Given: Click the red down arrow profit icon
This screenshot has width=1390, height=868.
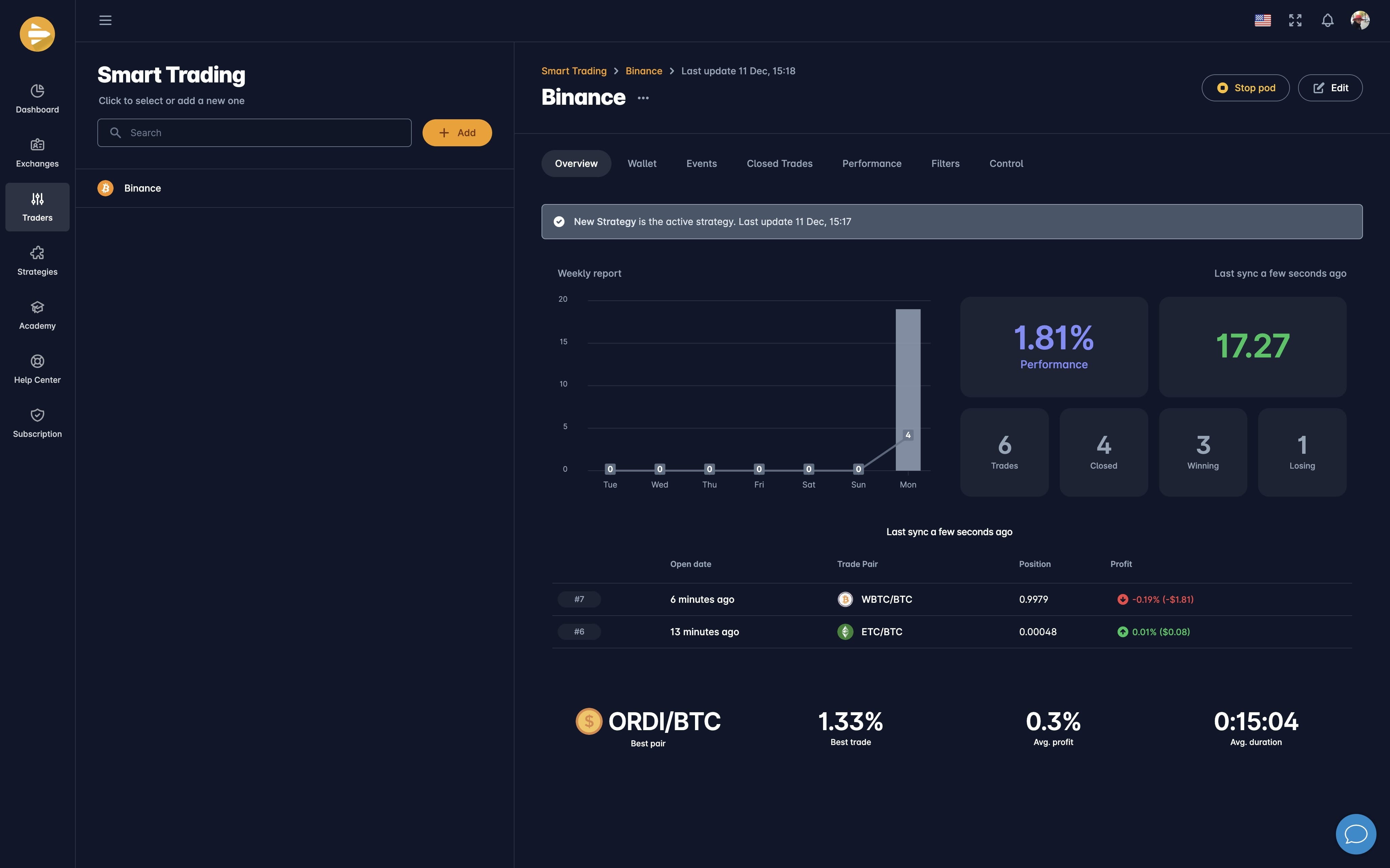Looking at the screenshot, I should tap(1122, 599).
